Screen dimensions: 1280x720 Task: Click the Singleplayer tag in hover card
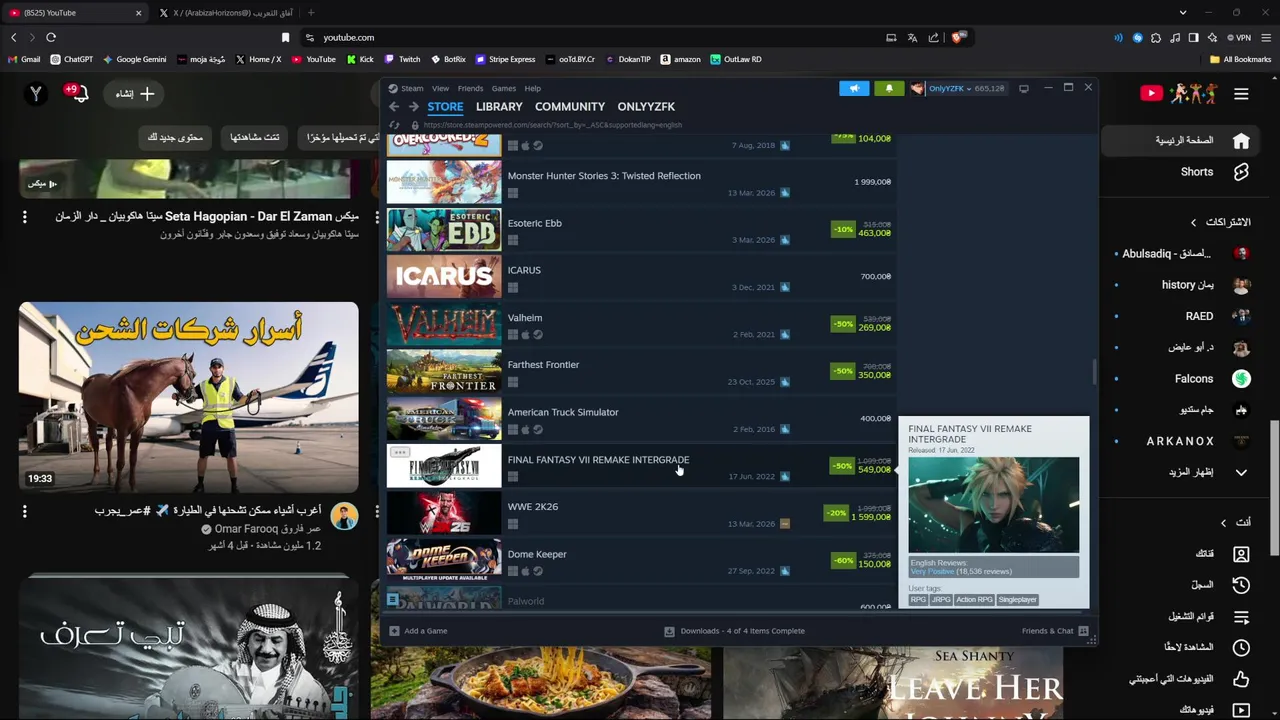pos(1017,599)
